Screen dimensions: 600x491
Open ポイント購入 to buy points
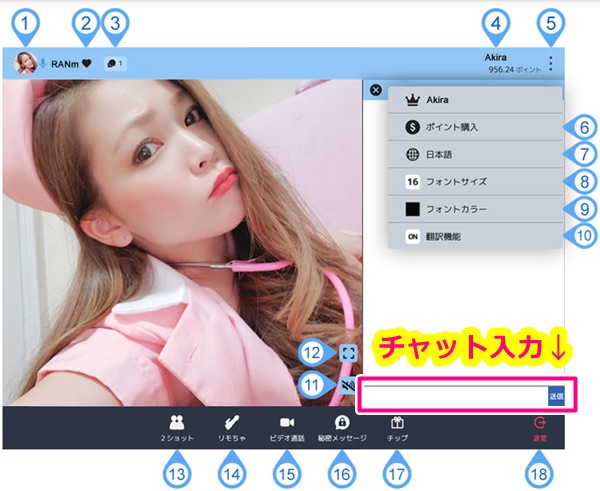click(475, 127)
